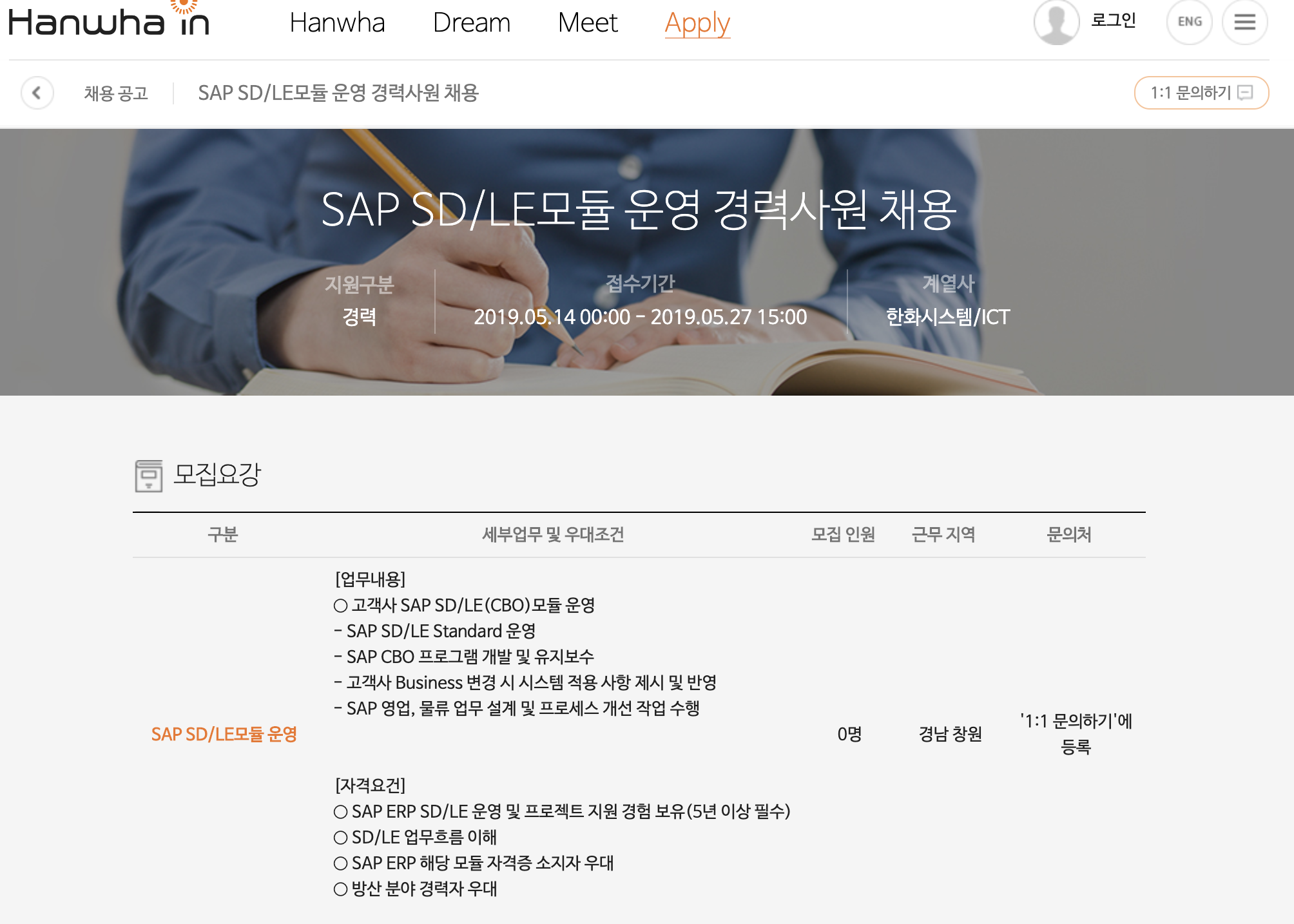Click the 근무 지역 column header
Viewport: 1294px width, 924px height.
coord(943,534)
